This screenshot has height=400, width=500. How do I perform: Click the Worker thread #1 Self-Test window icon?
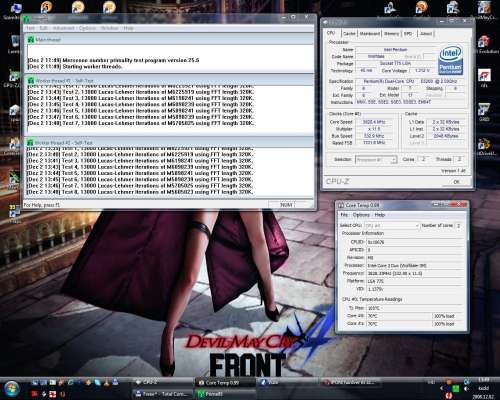[x=31, y=81]
